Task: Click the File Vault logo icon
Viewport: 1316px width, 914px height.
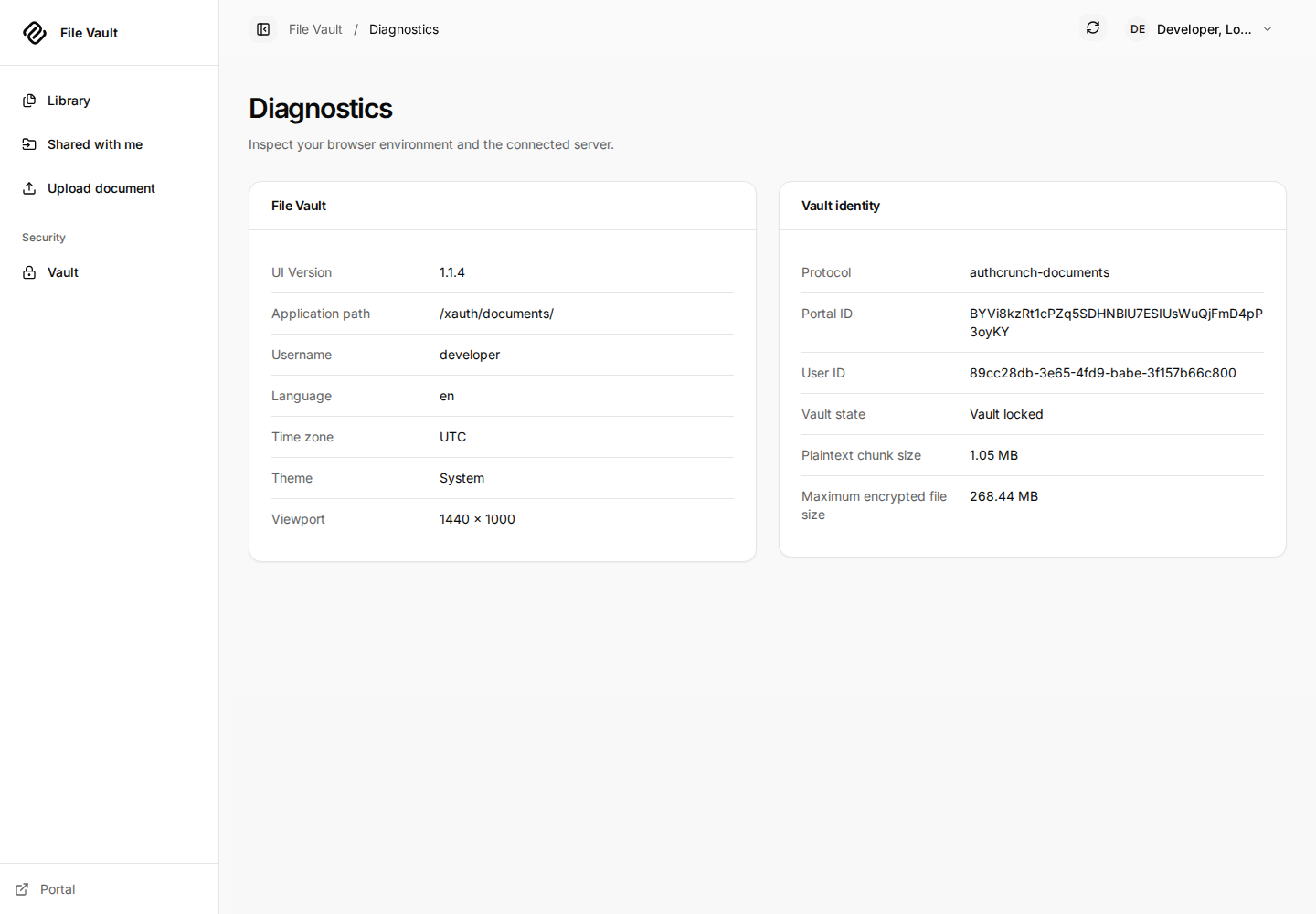Action: (x=35, y=33)
